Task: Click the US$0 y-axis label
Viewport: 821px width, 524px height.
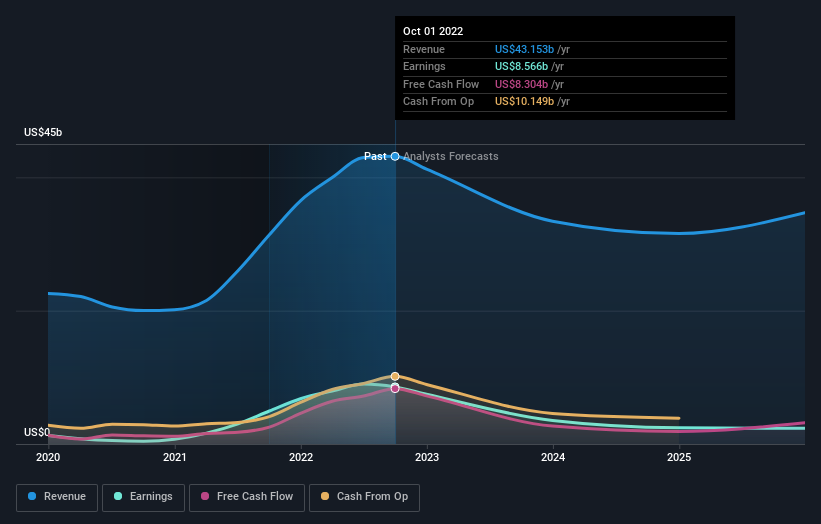Action: [37, 432]
